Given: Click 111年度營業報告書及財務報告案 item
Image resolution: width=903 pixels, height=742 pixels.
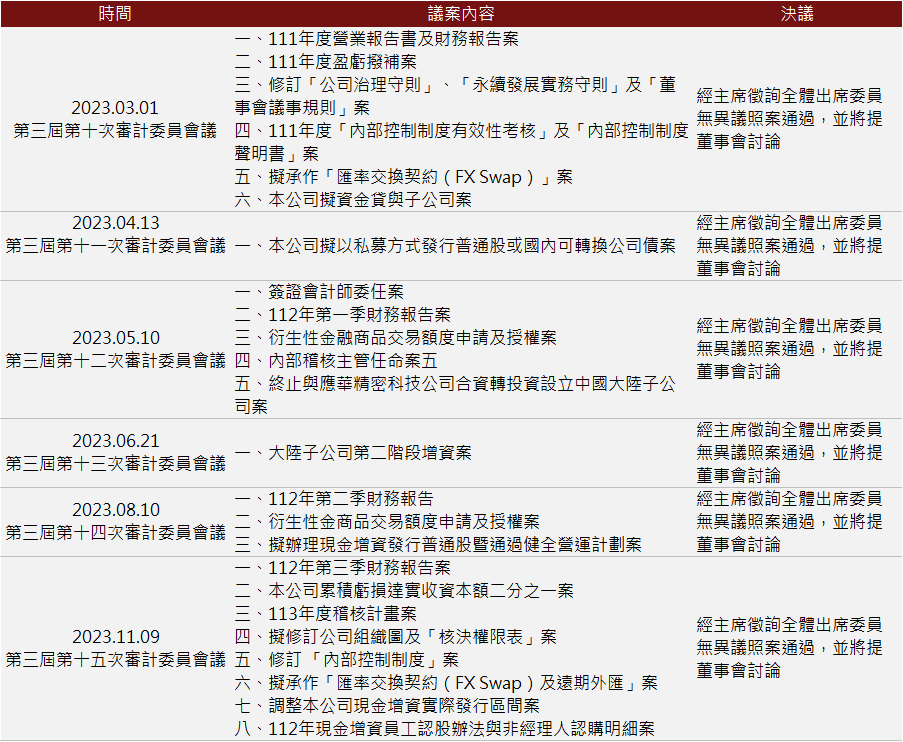Looking at the screenshot, I should coord(377,39).
